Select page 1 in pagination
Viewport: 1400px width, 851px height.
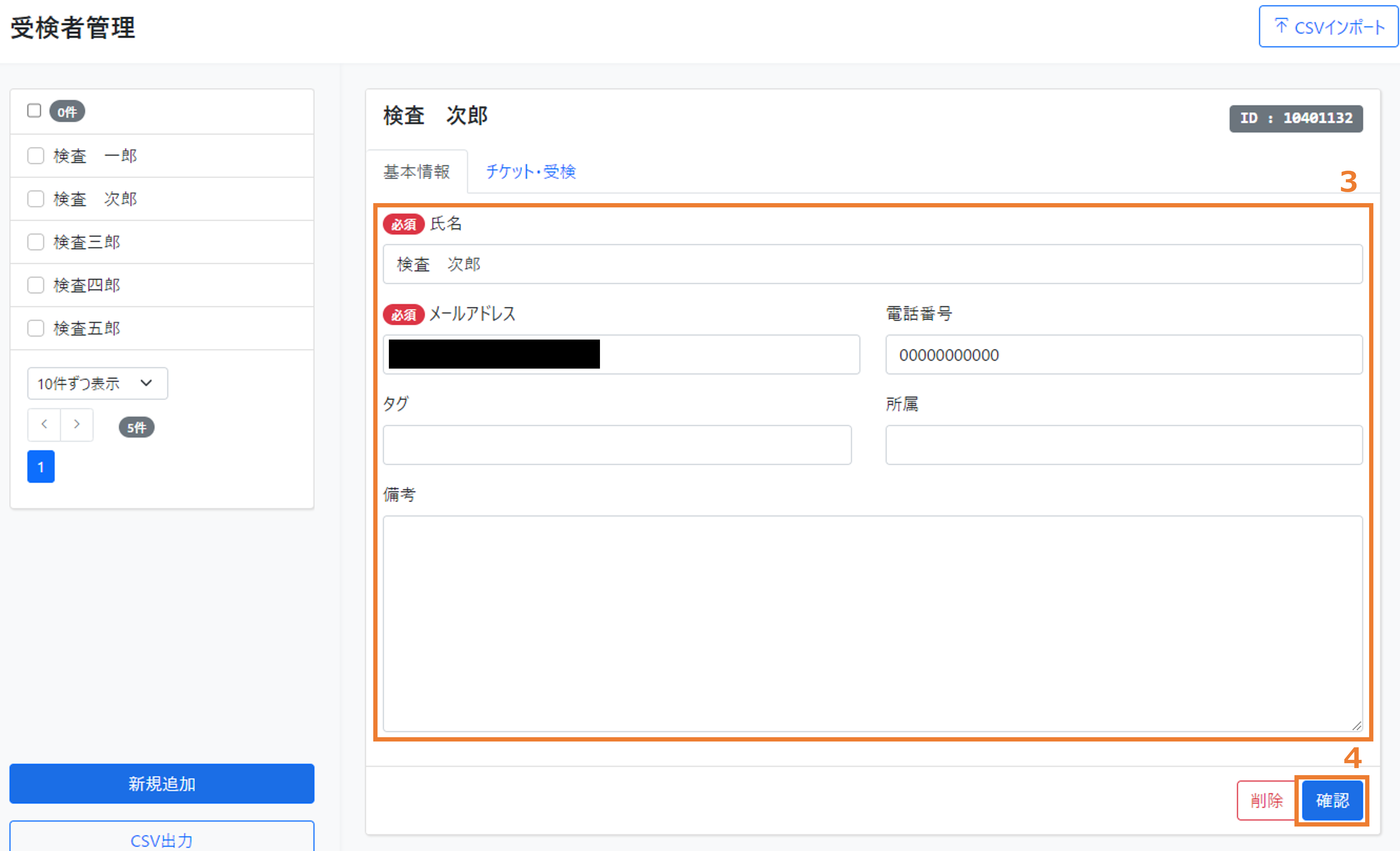pos(41,467)
